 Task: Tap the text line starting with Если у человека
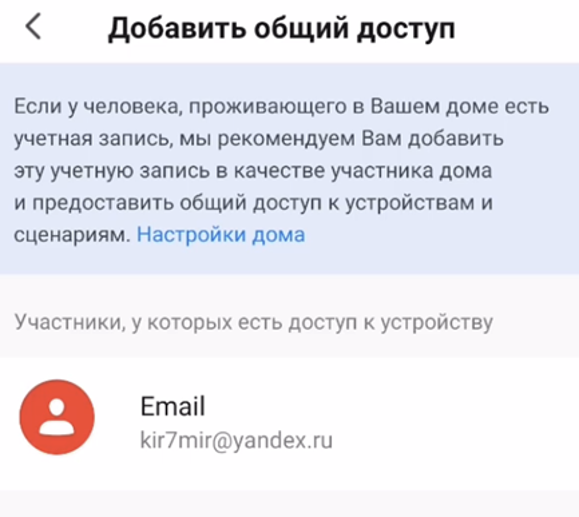coord(281,106)
